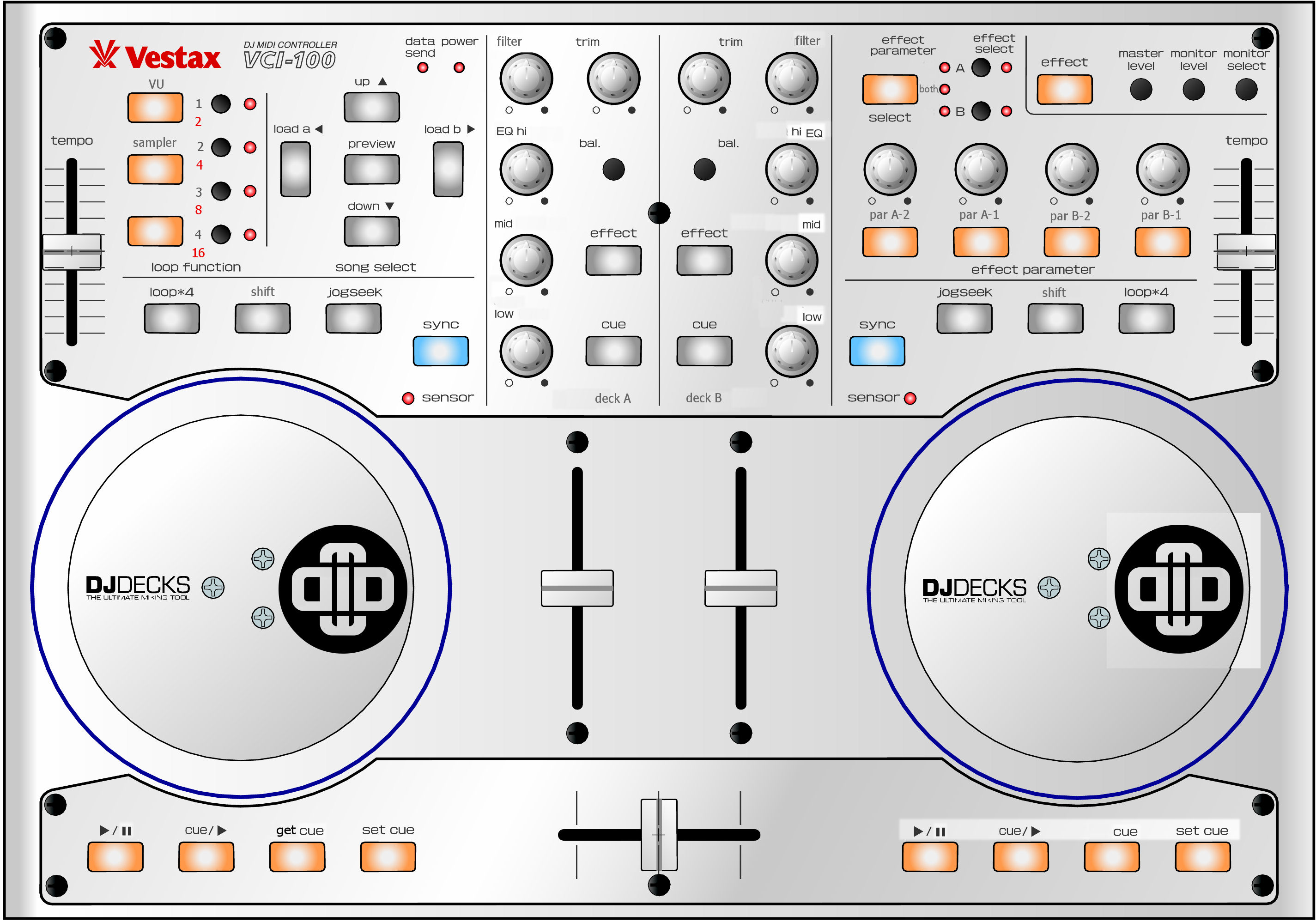Click right deck cue/play button
Viewport: 1316px width, 922px height.
pyautogui.click(x=1021, y=857)
